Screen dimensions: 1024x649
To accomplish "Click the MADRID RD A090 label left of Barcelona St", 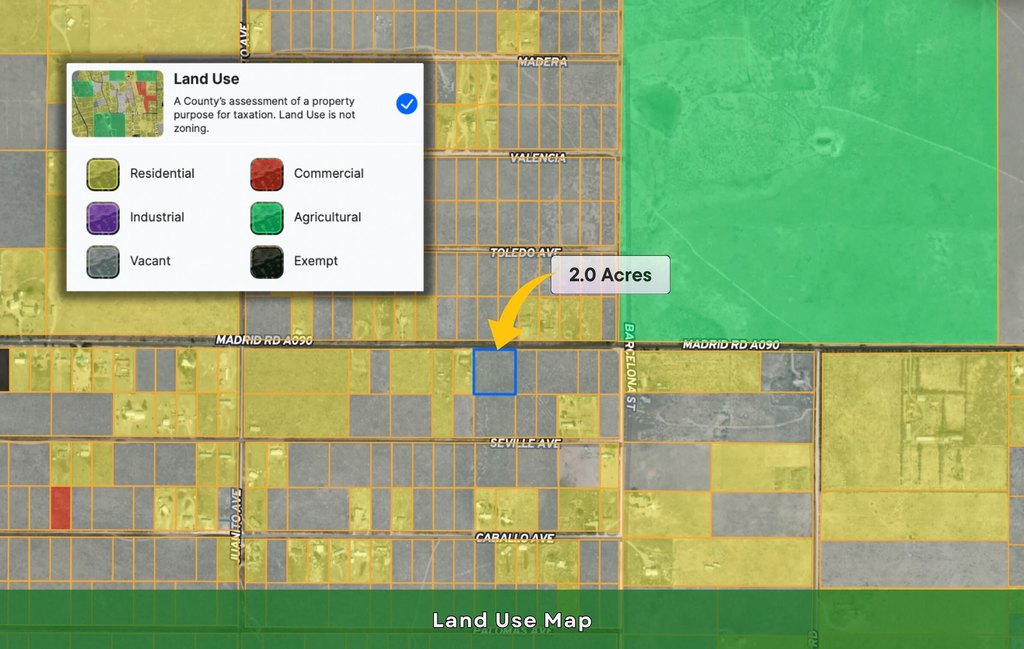I will coord(264,340).
